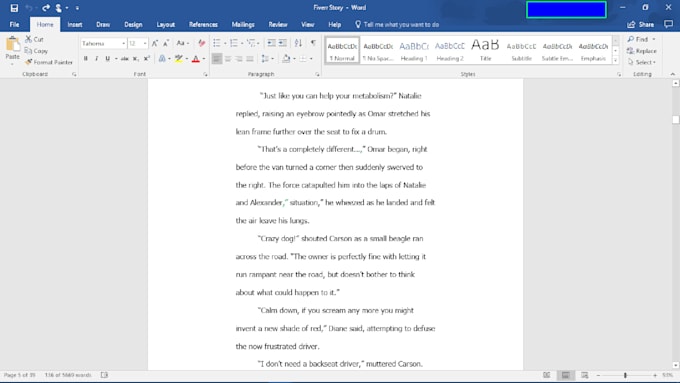Align text to the left
The image size is (680, 383).
[217, 59]
